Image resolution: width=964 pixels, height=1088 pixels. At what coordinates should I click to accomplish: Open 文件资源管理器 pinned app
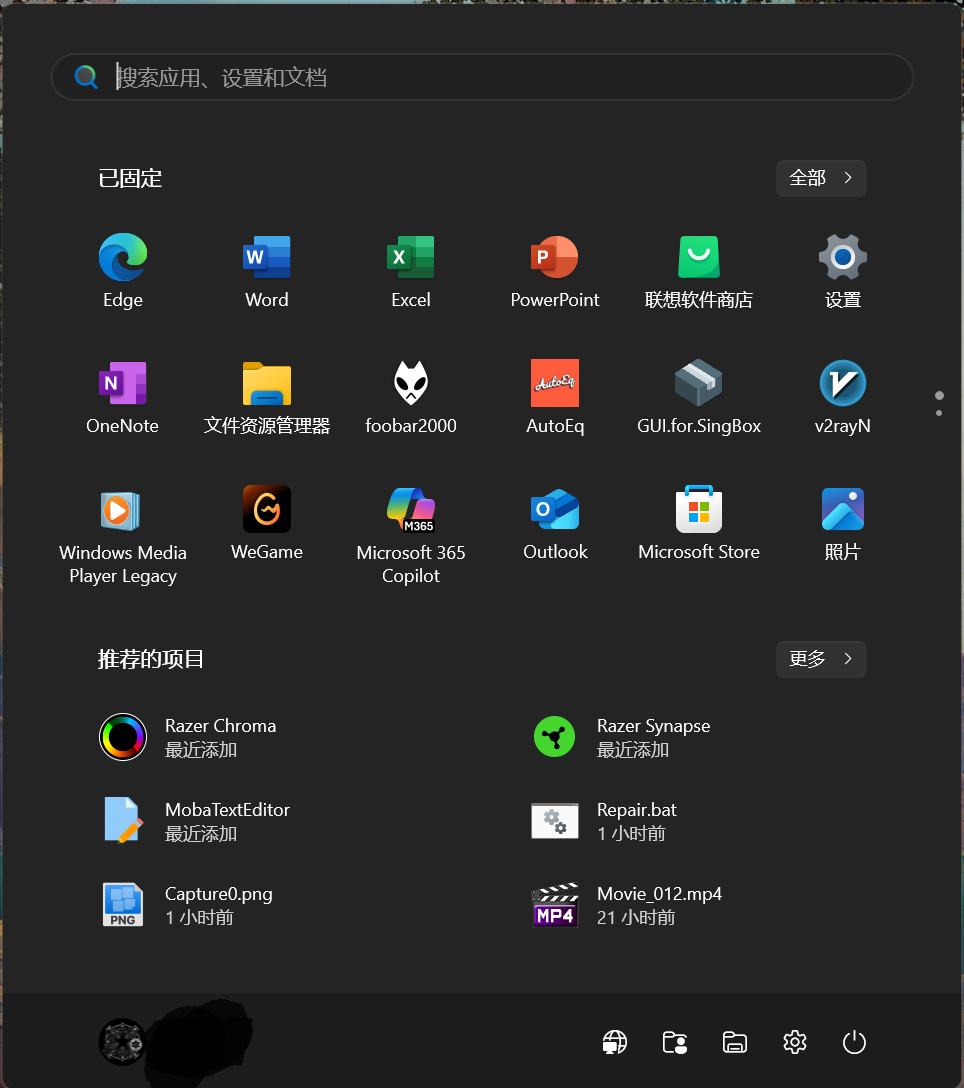pyautogui.click(x=267, y=398)
